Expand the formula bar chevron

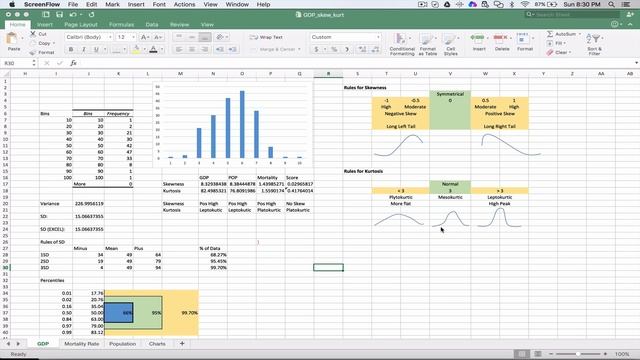point(636,63)
